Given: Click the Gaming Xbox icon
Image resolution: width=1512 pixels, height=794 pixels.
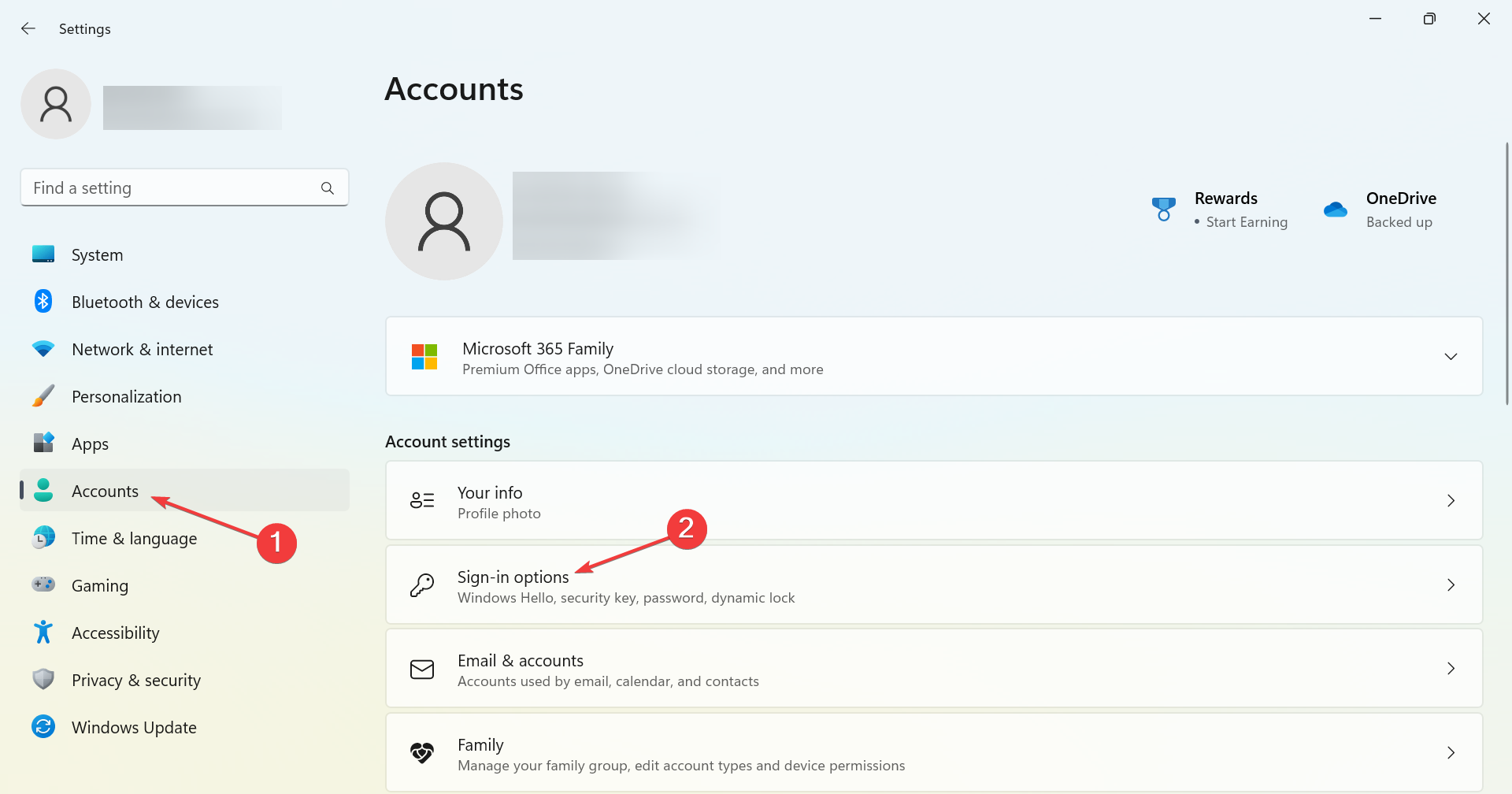Looking at the screenshot, I should tap(43, 584).
